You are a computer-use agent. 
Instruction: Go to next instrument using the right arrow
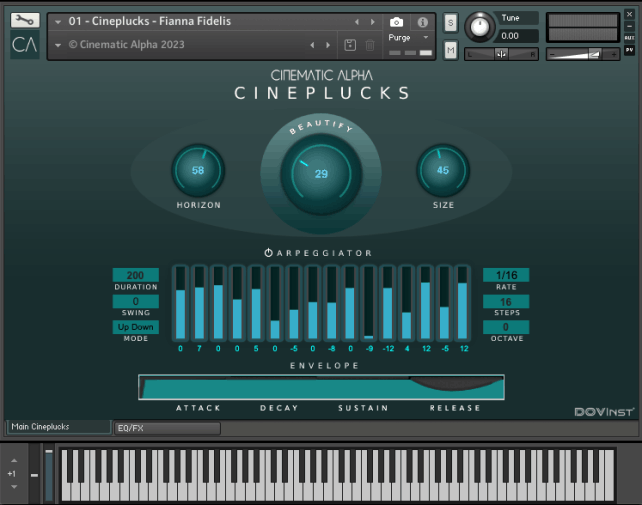373,22
